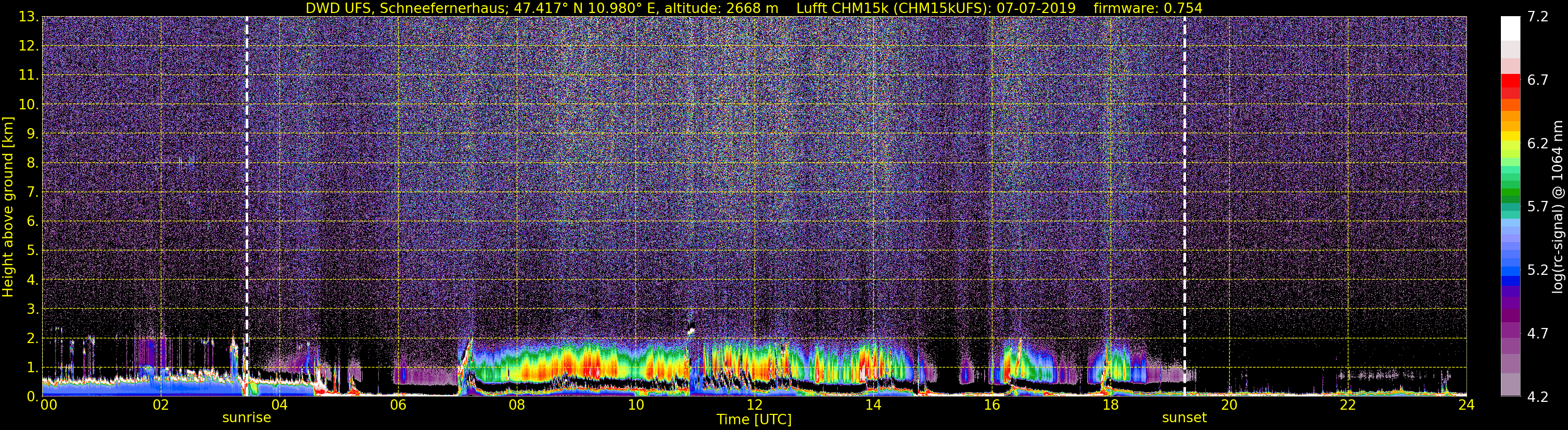1568x430 pixels.
Task: Click the '3.' height tick label
Action: point(33,309)
